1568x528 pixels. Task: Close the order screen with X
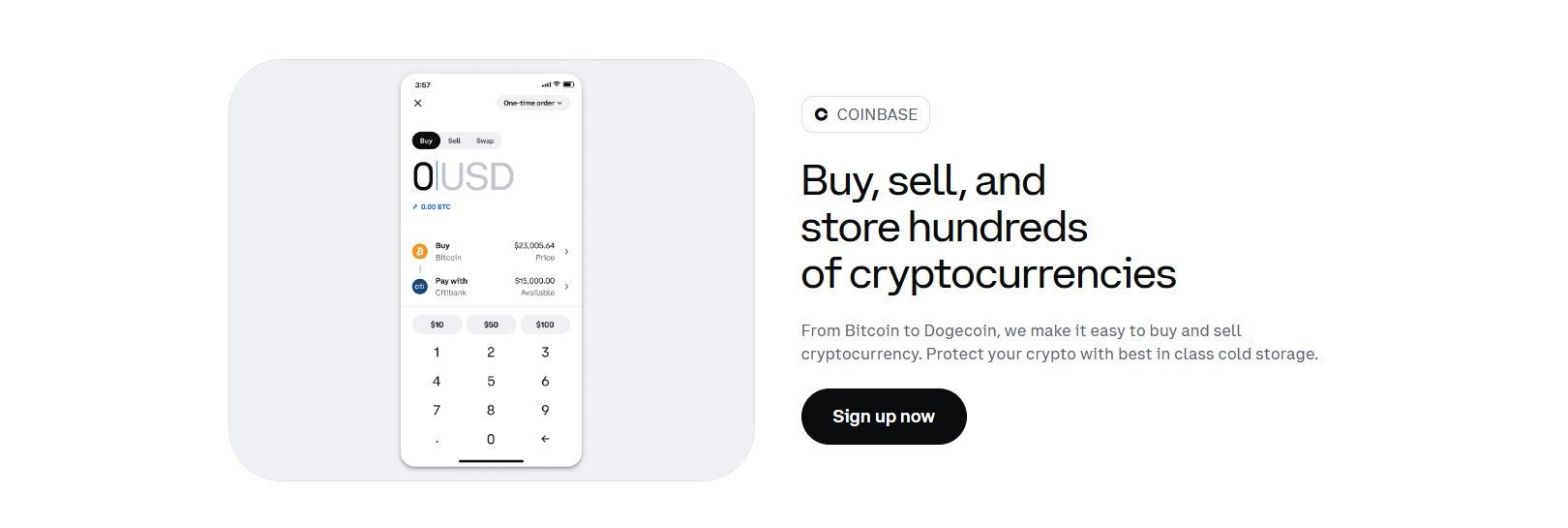pyautogui.click(x=418, y=103)
